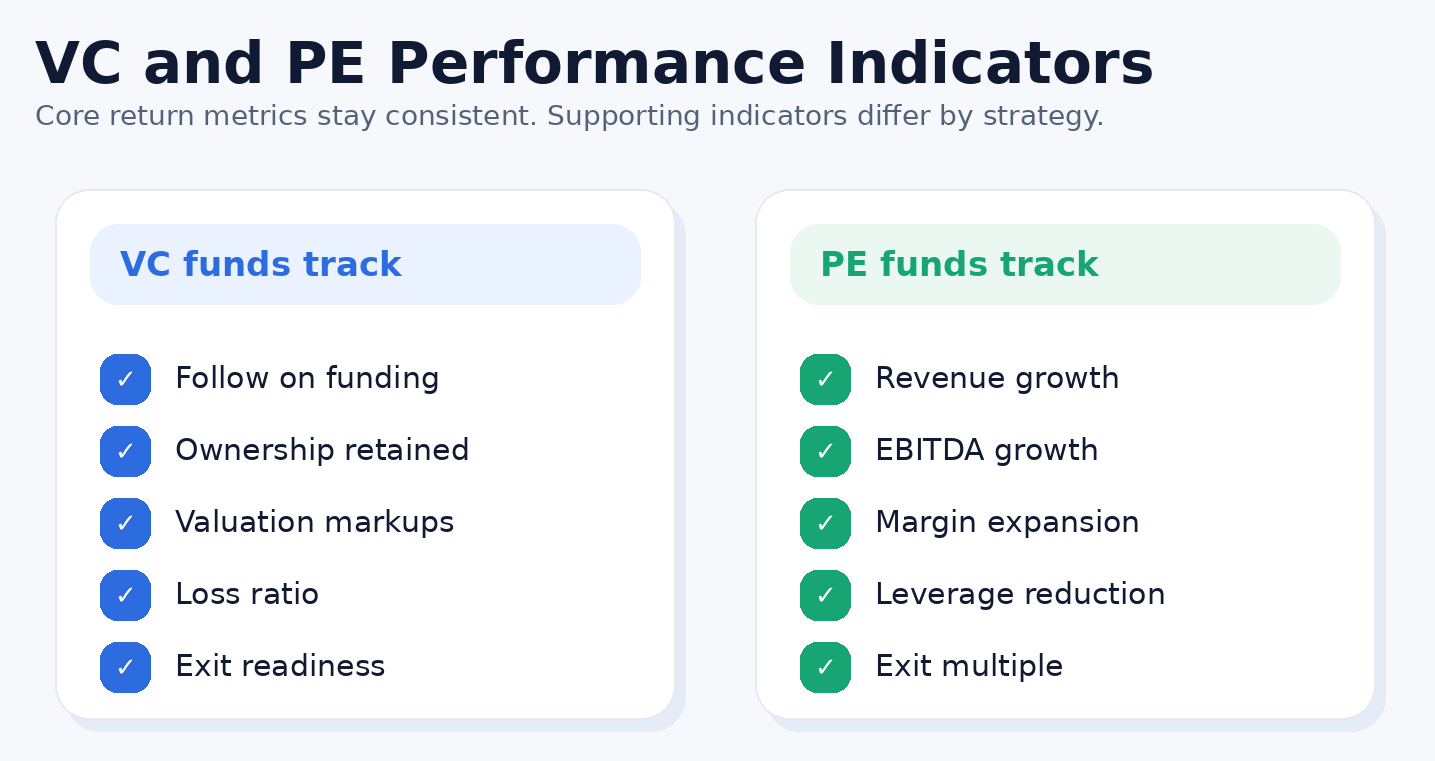Image resolution: width=1435 pixels, height=761 pixels.
Task: Click the blue checkmark beside Valuation markups
Action: tap(125, 523)
